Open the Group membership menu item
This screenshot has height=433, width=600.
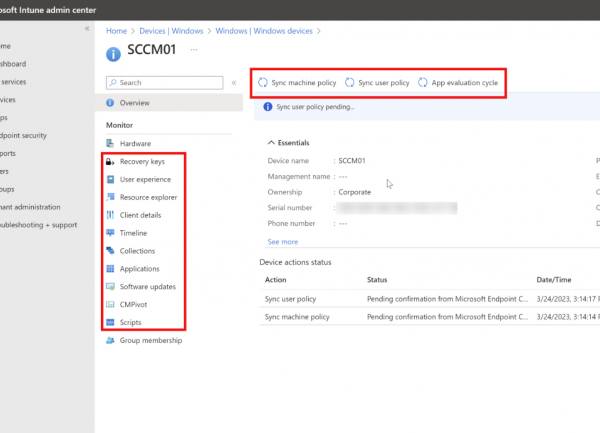pyautogui.click(x=145, y=340)
